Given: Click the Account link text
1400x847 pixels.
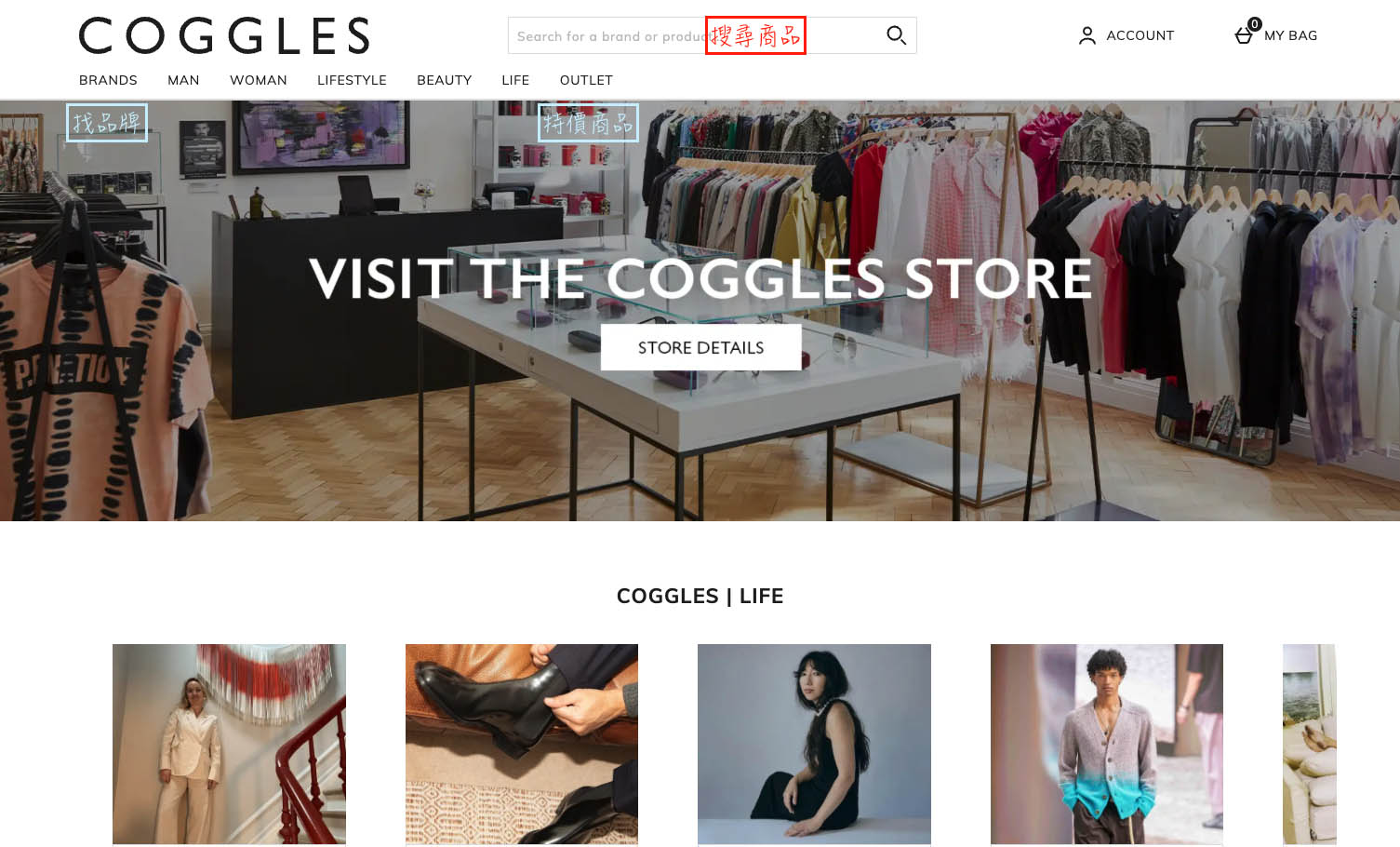Looking at the screenshot, I should coord(1140,35).
